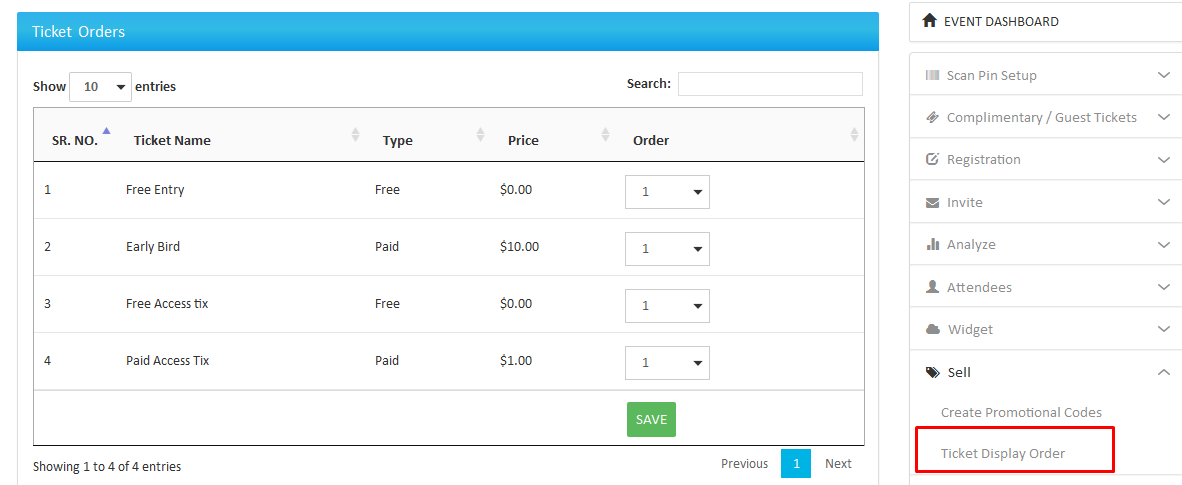Open the Order dropdown for Paid Access Tix
Viewport: 1182px width, 485px height.
coord(667,363)
